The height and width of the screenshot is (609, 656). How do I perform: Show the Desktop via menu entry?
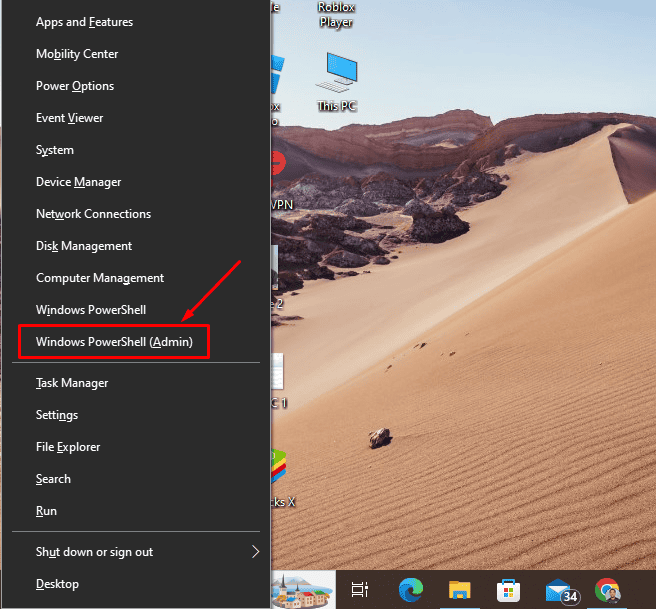(136, 584)
